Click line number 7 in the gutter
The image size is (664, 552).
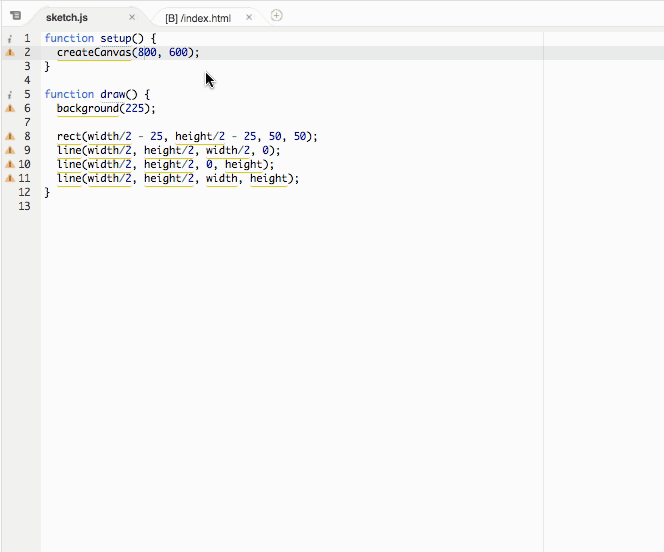tap(27, 122)
